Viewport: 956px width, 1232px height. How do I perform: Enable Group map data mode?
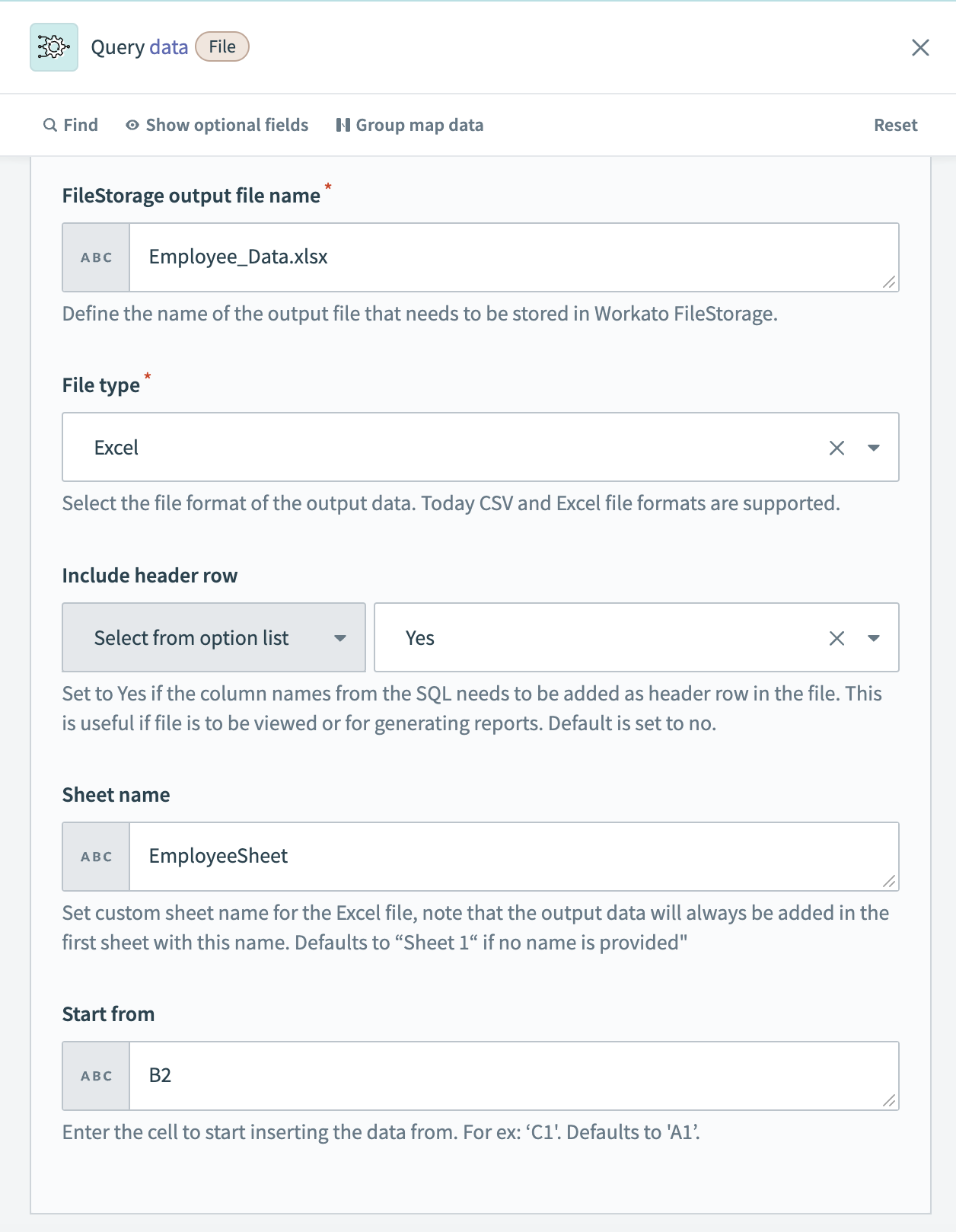[419, 124]
